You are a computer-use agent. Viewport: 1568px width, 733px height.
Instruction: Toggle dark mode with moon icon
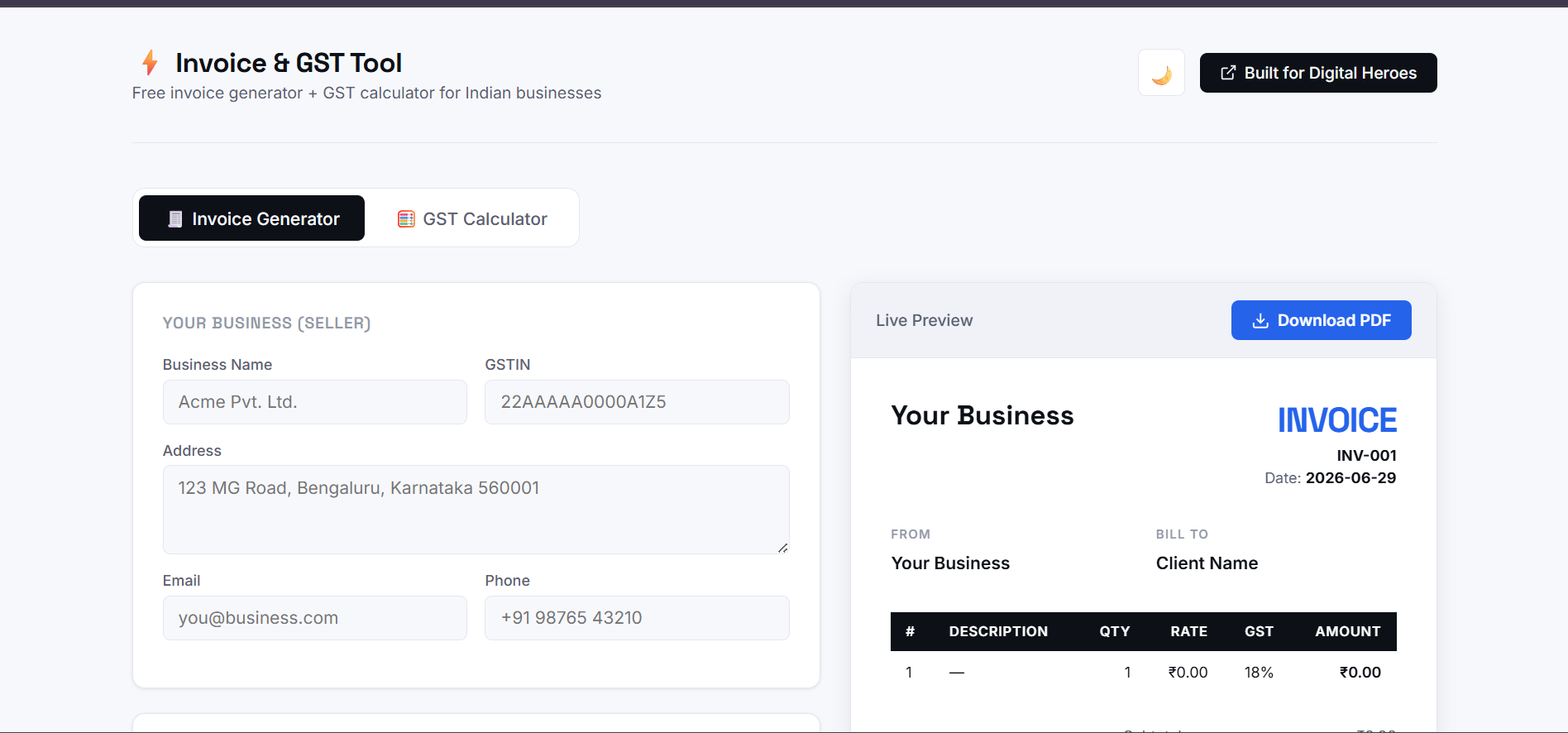[x=1161, y=73]
